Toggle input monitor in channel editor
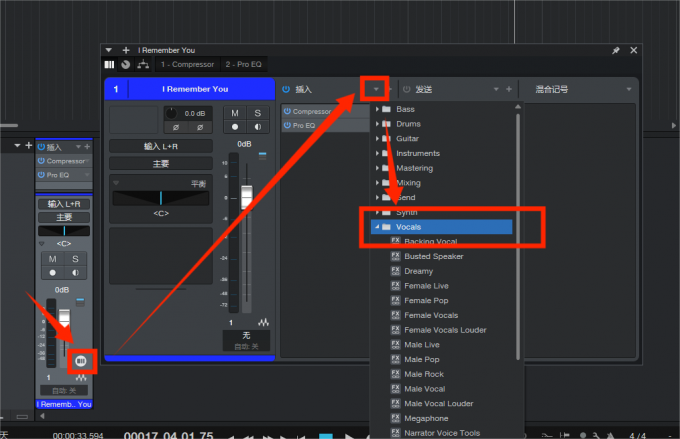 click(x=258, y=127)
